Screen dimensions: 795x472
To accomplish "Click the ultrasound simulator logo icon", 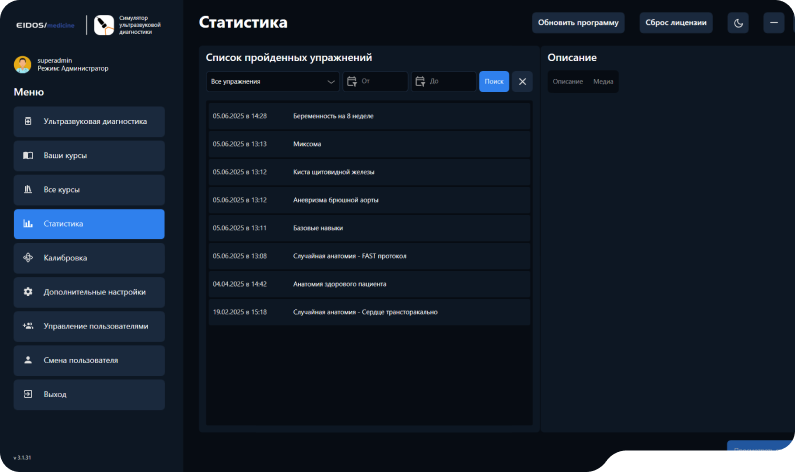I will click(104, 25).
